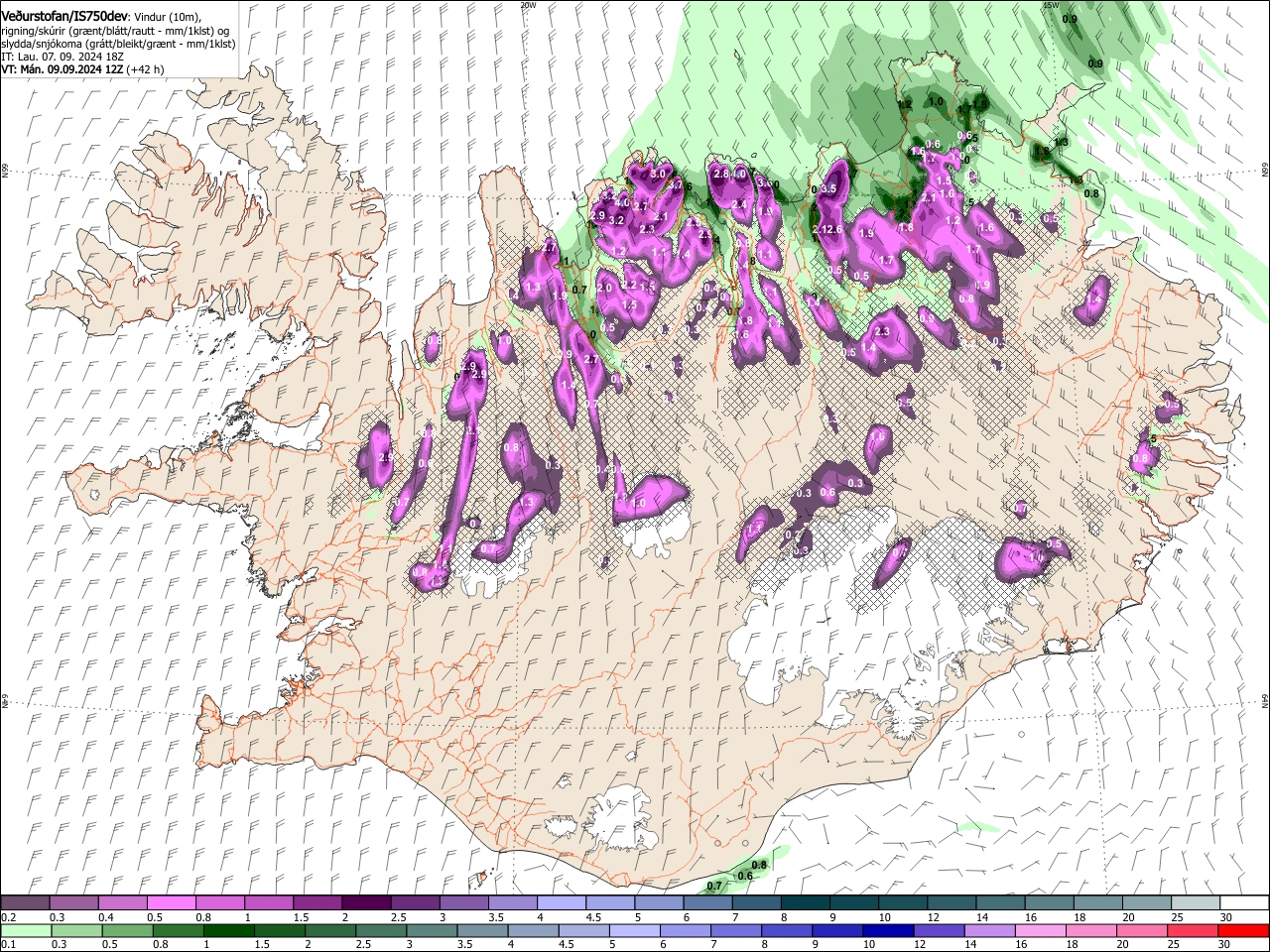This screenshot has width=1270, height=952.
Task: Select the 'IT: Lau. 07. 09. 2024 18Z' line
Action: (63, 57)
